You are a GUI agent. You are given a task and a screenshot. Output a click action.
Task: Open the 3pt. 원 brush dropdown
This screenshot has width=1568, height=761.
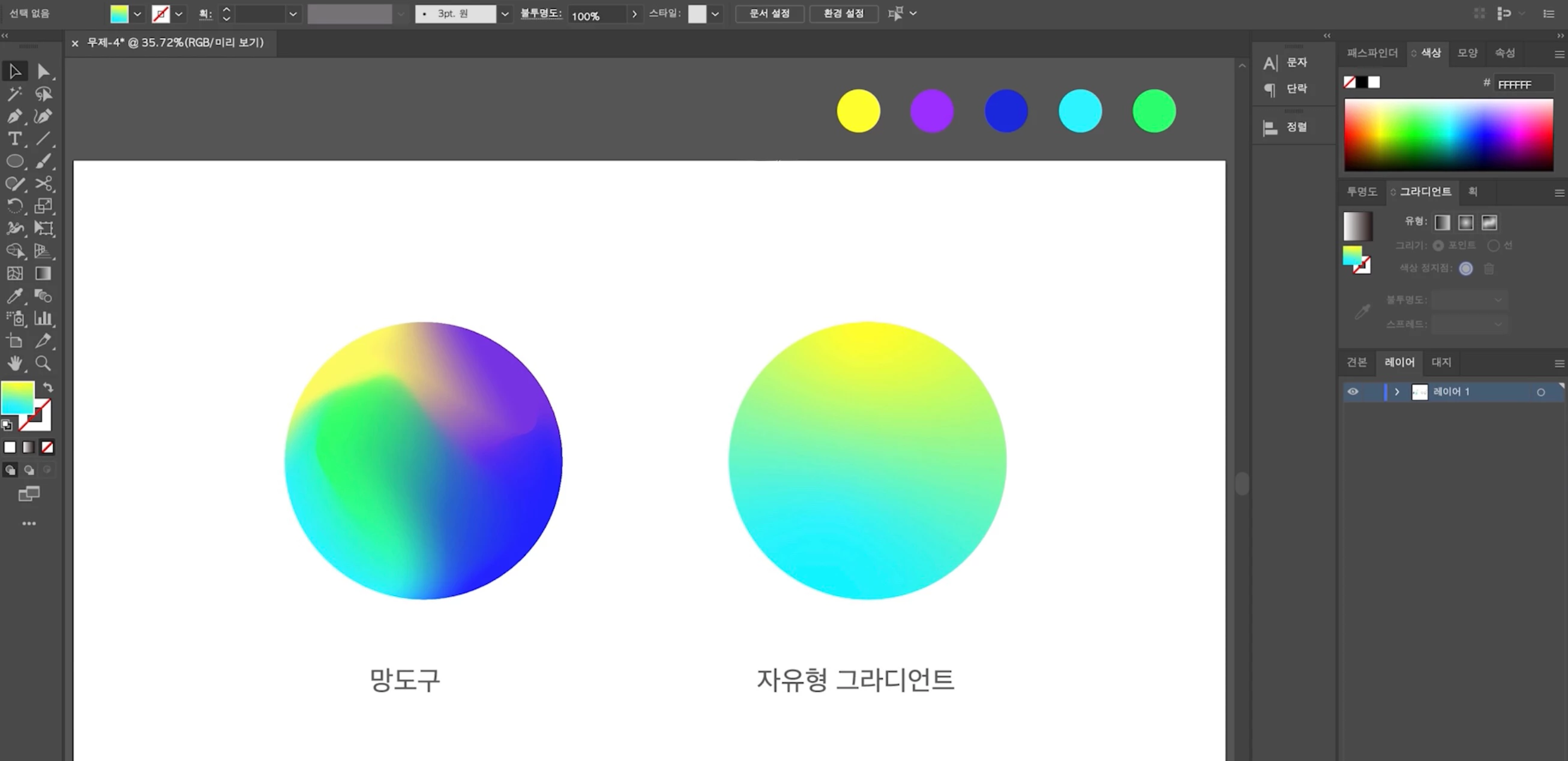505,14
